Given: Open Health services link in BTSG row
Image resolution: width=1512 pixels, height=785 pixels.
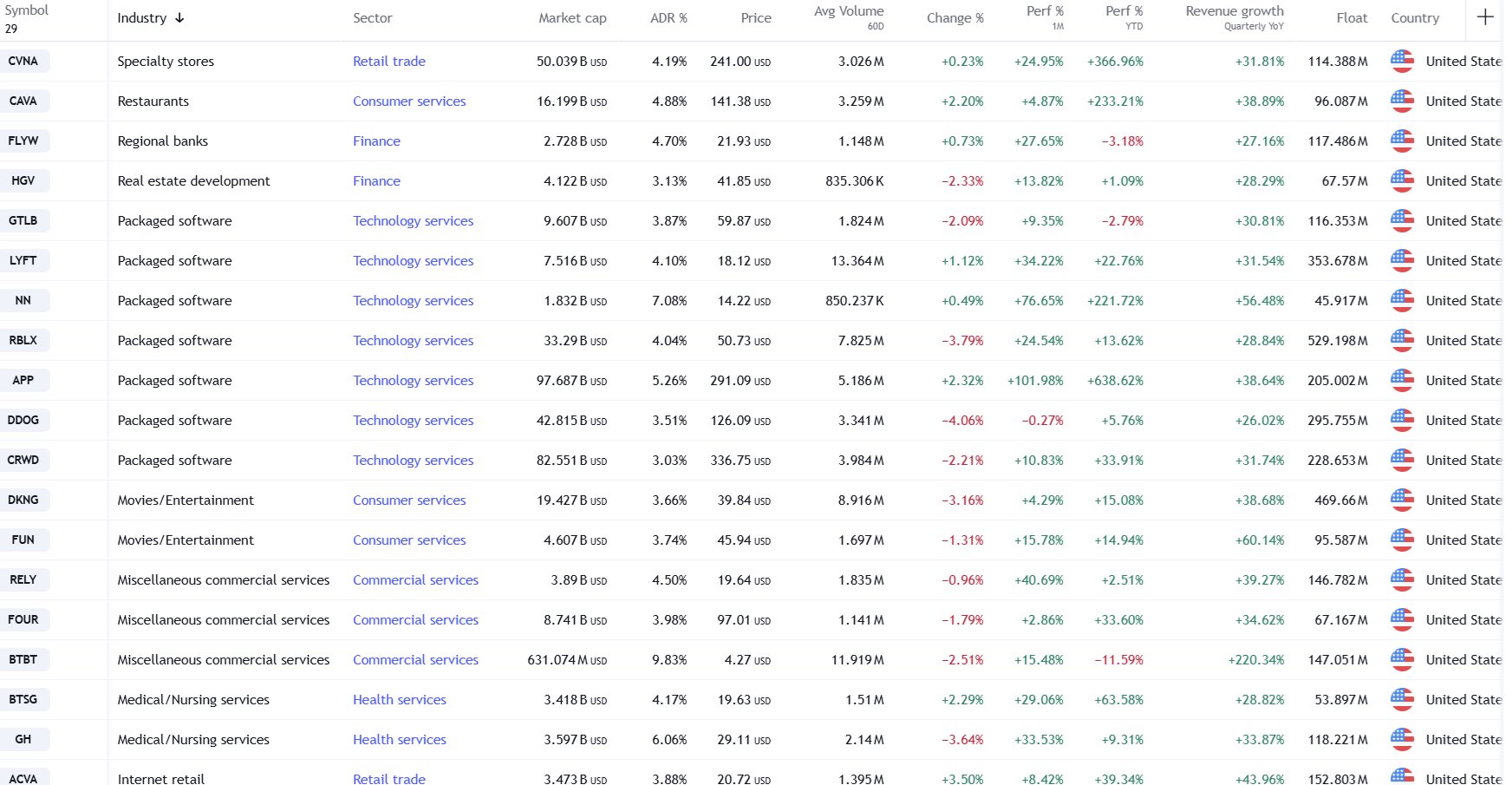Looking at the screenshot, I should coord(400,699).
